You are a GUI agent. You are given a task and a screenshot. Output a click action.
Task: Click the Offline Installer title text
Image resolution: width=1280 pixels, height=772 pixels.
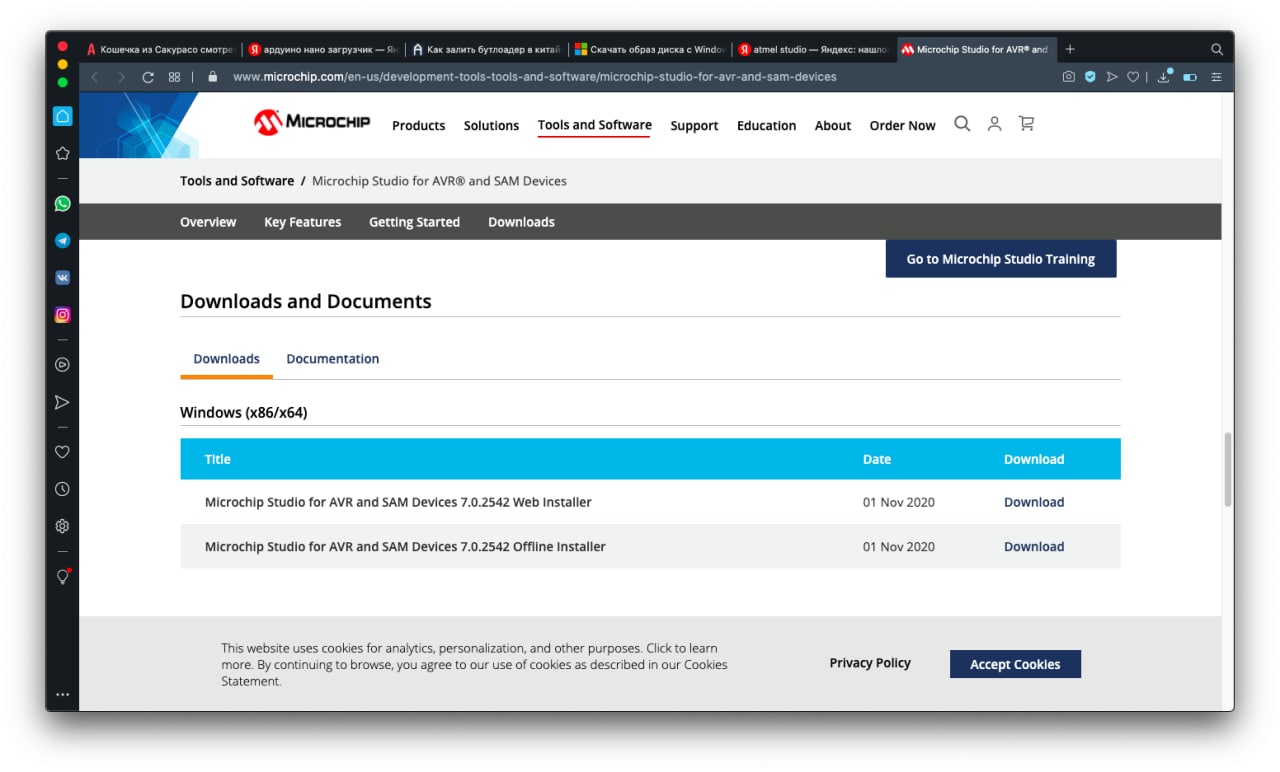[x=405, y=546]
